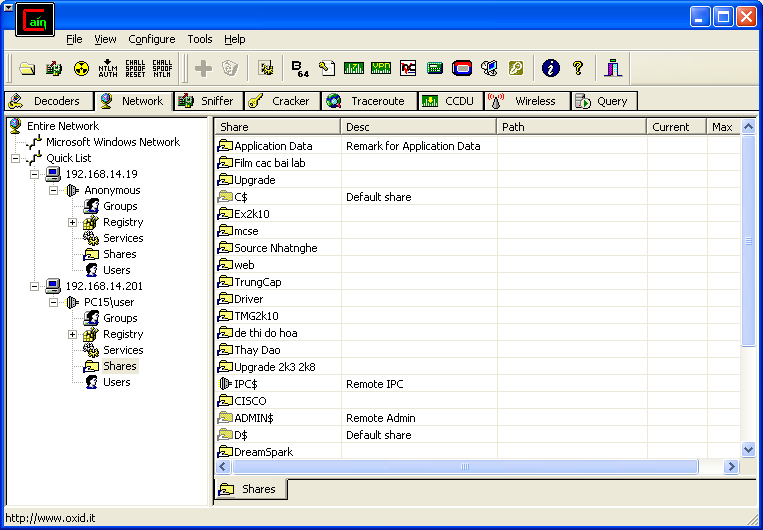Click the olive key decoder toolbar icon
The height and width of the screenshot is (530, 763).
pos(516,69)
